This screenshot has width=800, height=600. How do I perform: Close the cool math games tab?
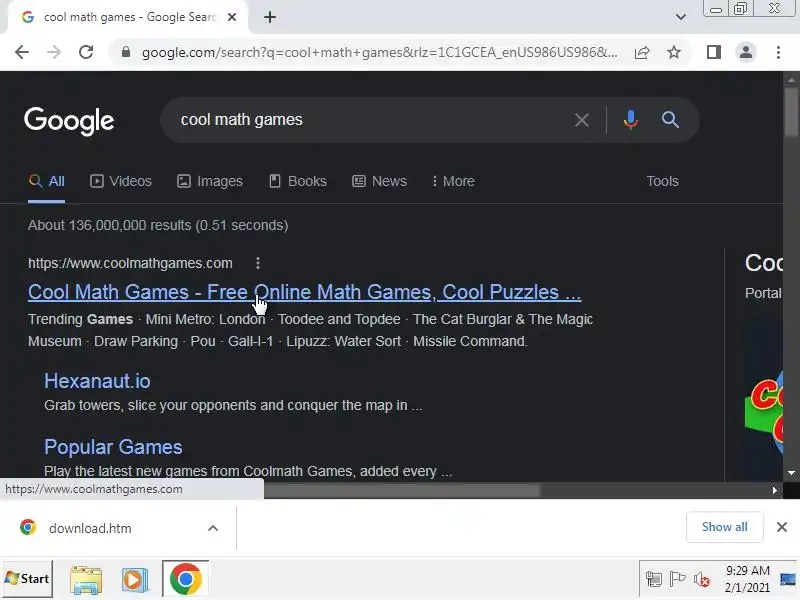pos(232,17)
